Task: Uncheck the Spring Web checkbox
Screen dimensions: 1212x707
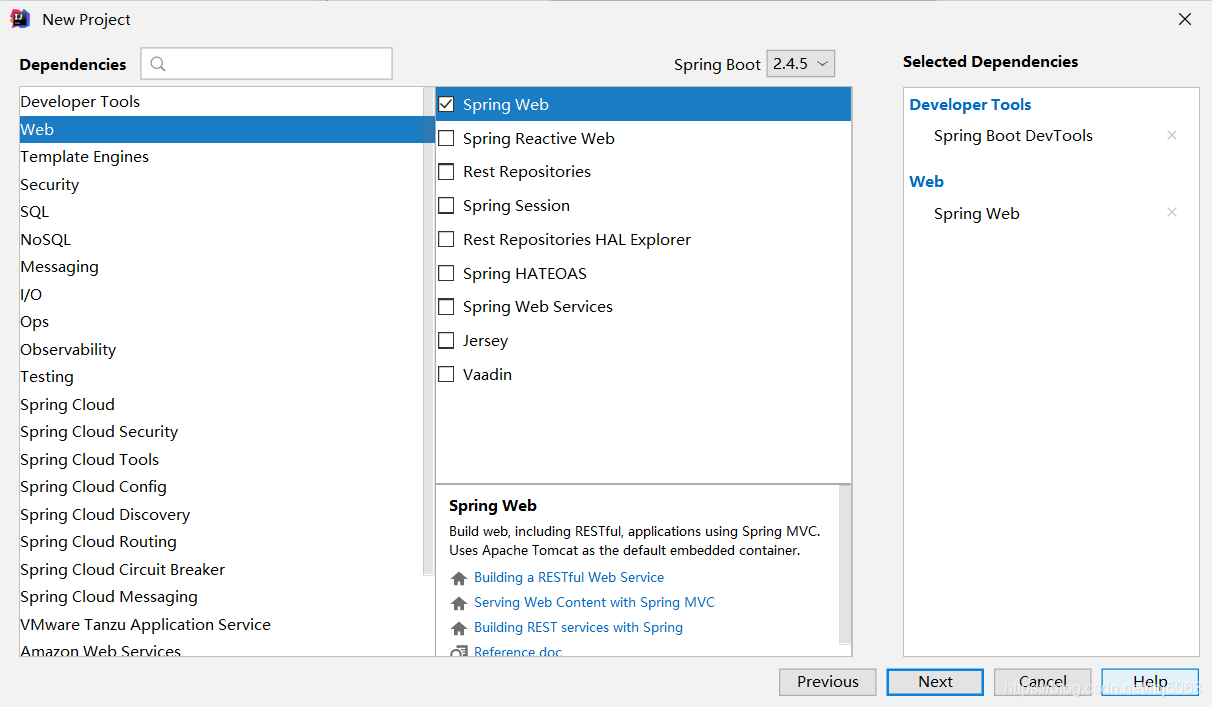Action: click(x=446, y=104)
